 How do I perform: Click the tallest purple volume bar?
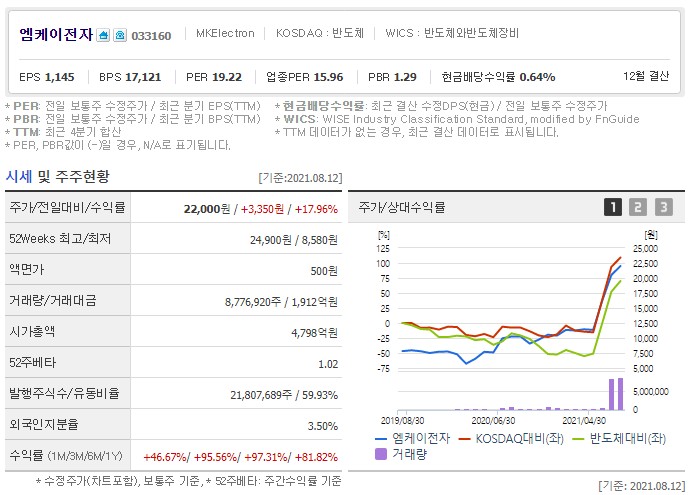pos(620,394)
